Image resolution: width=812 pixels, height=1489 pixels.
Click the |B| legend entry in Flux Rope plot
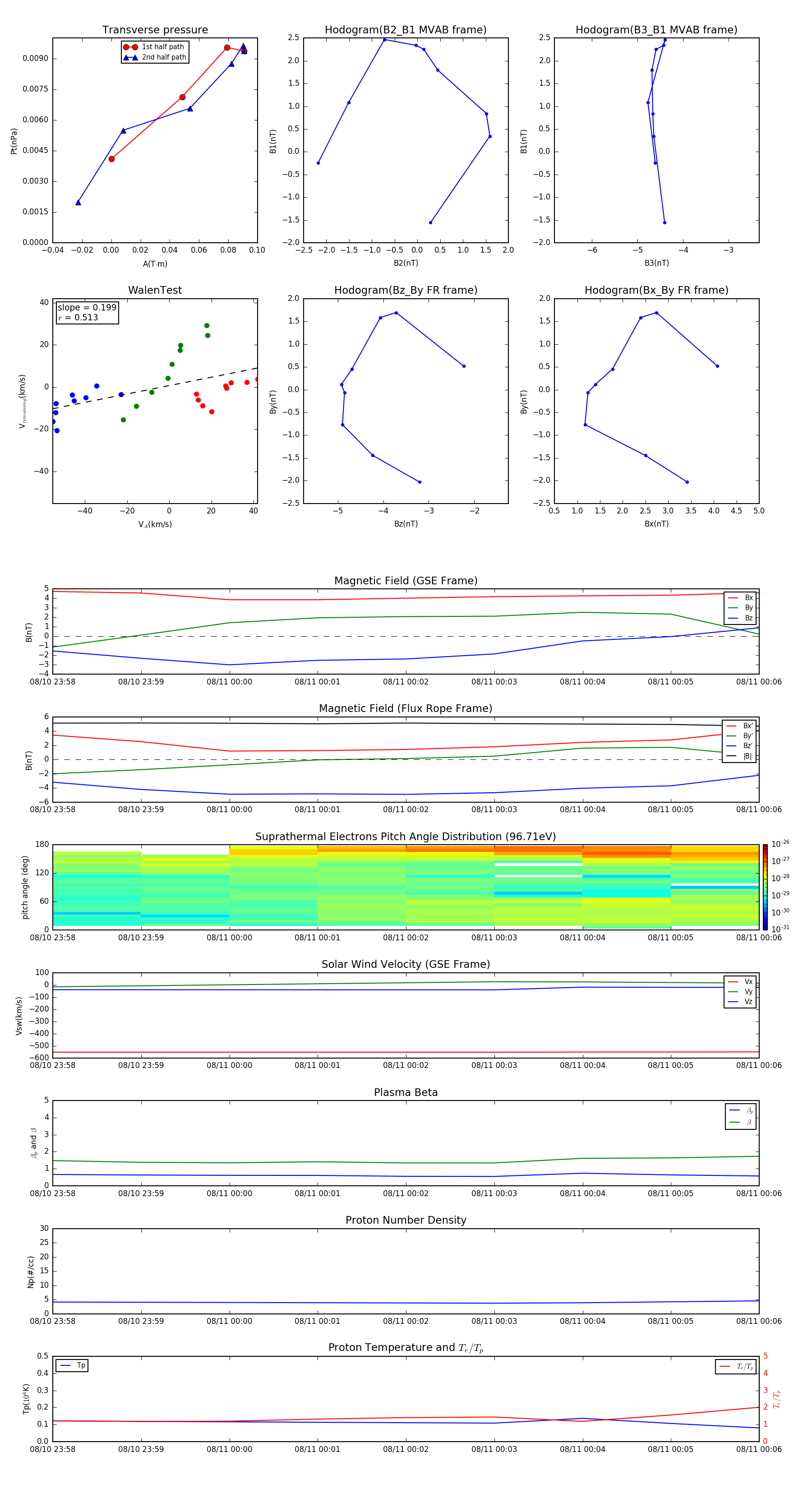coord(739,756)
